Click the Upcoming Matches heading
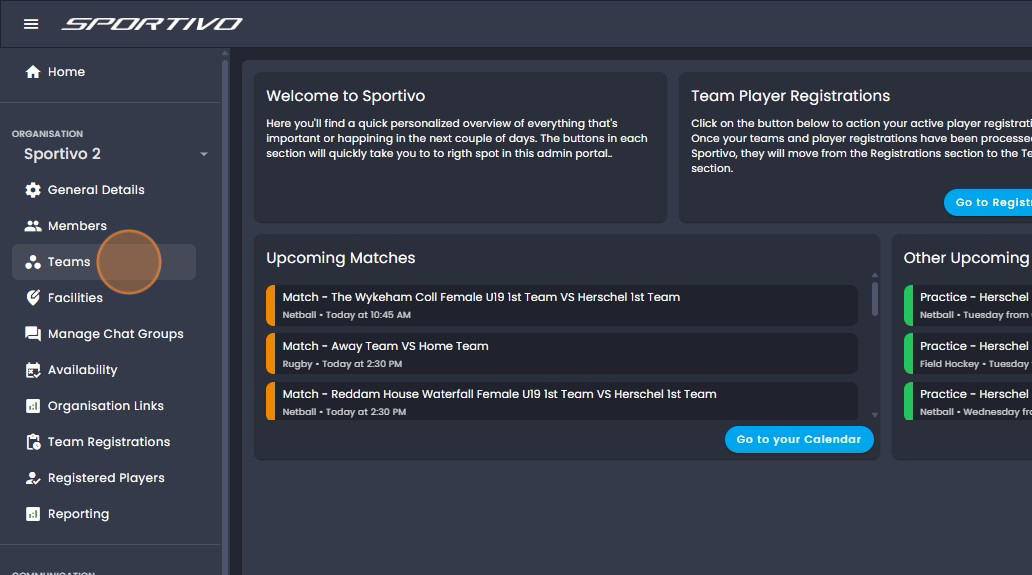 pyautogui.click(x=340, y=258)
